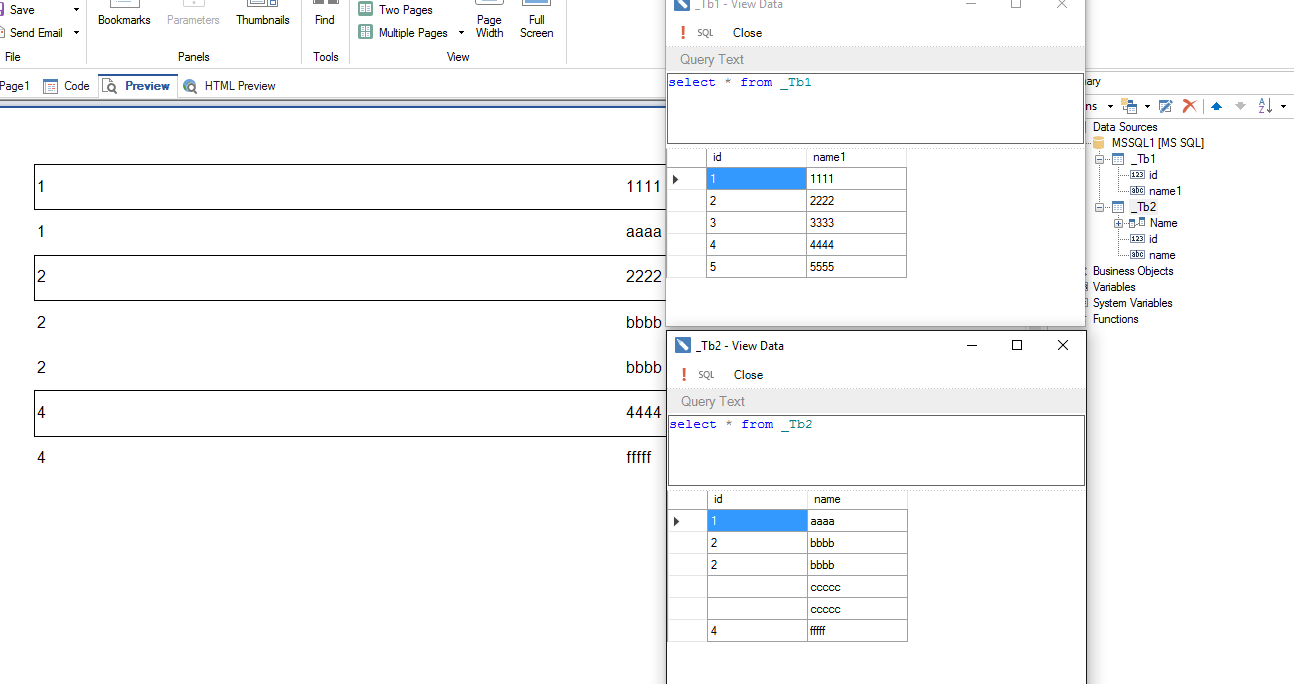
Task: Open the sort dropdown arrow in dictionary toolbar
Action: (x=1281, y=106)
